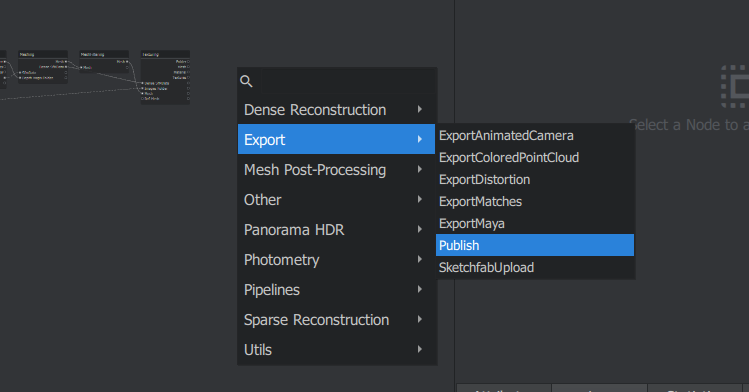Viewport: 749px width, 392px height.
Task: Add an ExportMatches node
Action: point(535,201)
